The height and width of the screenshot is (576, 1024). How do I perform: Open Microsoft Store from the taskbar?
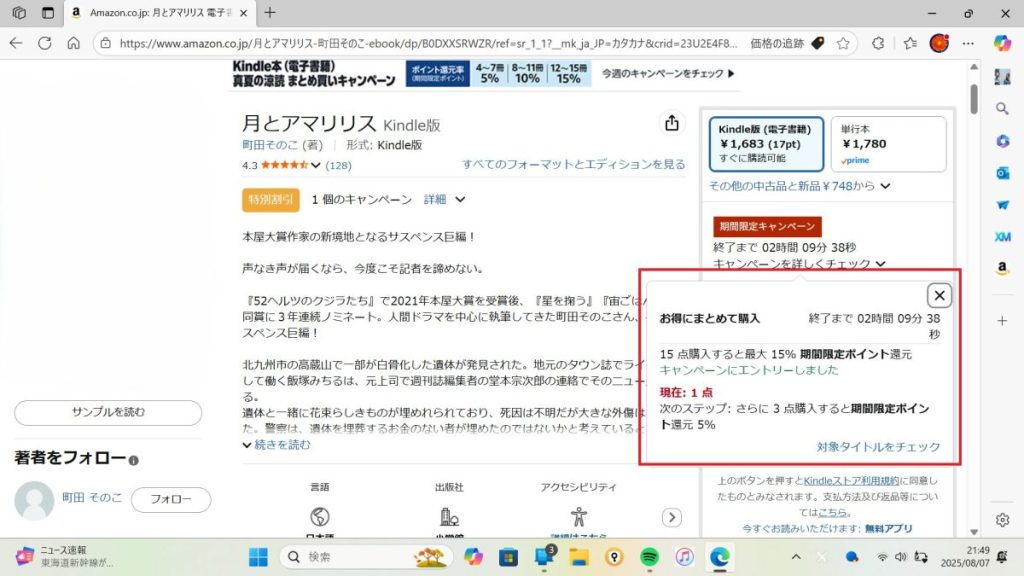coord(508,557)
